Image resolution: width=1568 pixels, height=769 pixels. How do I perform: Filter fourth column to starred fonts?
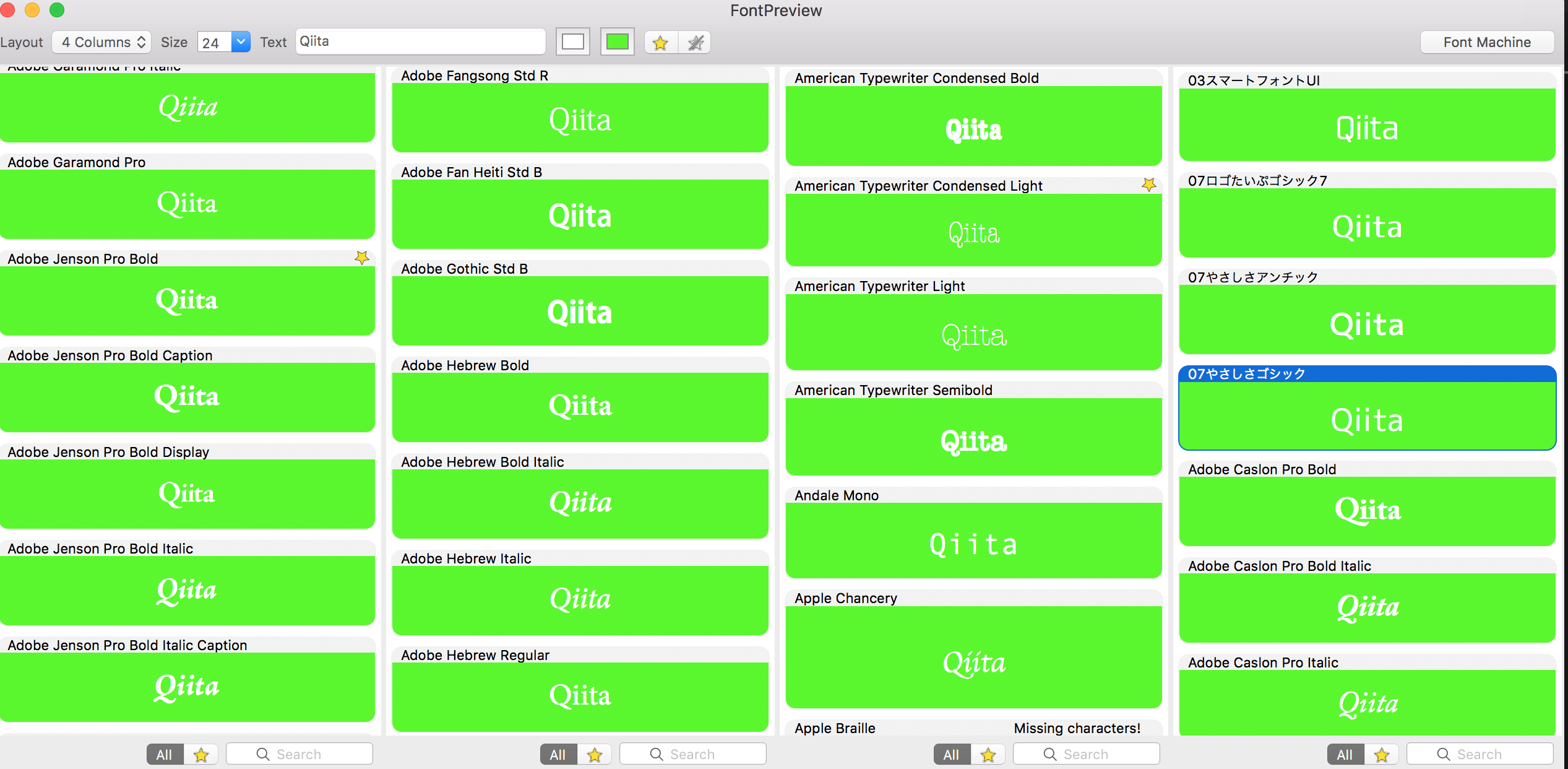click(1382, 755)
